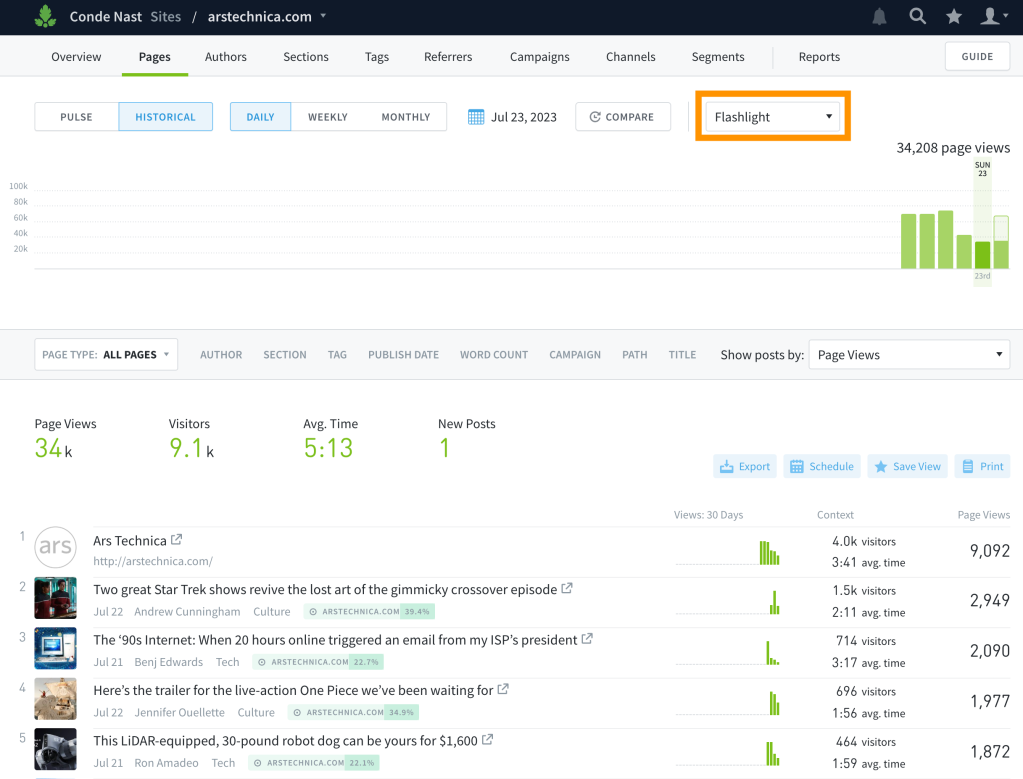
Task: Print the report
Action: point(983,466)
